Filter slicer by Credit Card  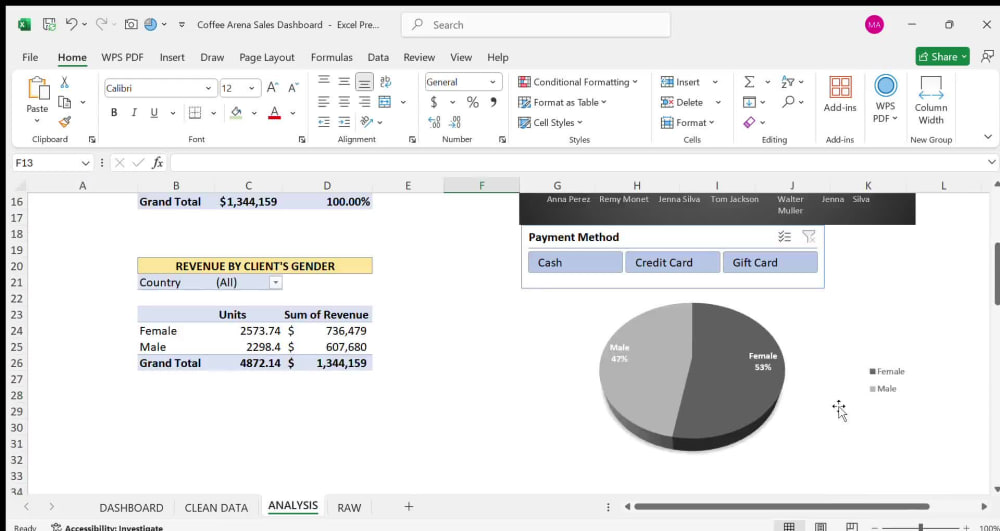[672, 262]
